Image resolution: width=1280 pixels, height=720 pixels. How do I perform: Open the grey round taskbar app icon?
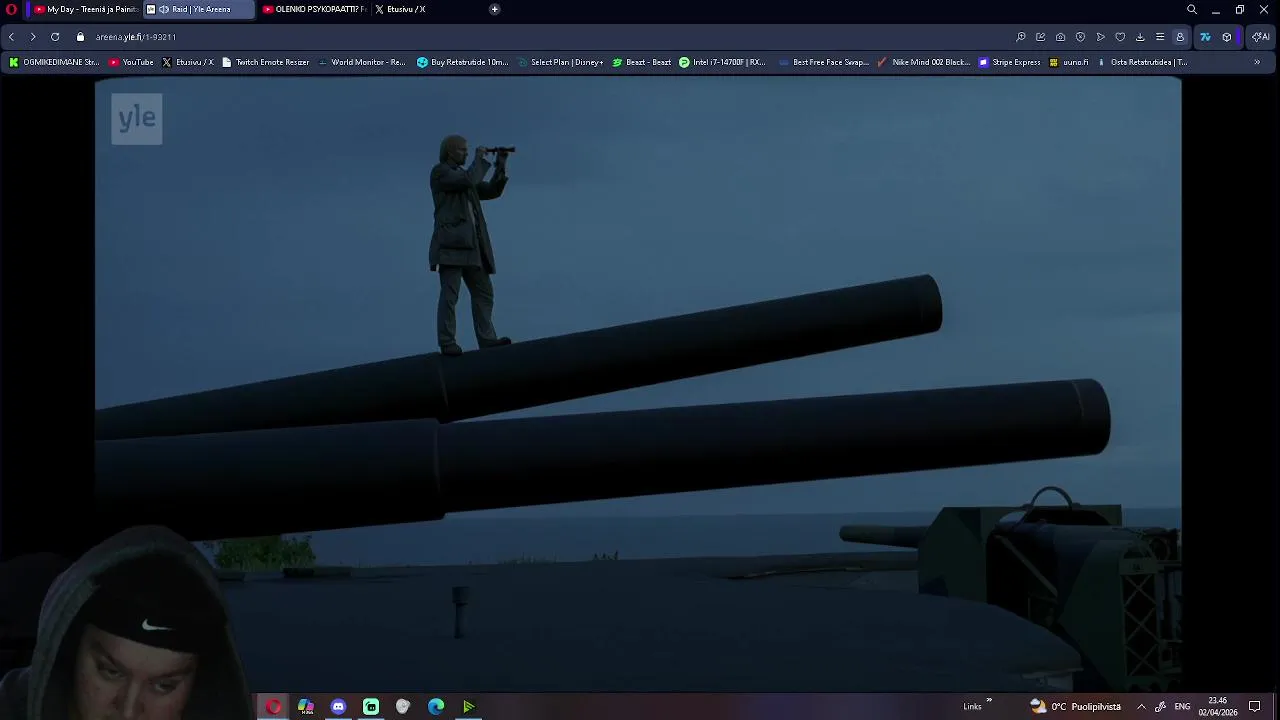pos(403,707)
